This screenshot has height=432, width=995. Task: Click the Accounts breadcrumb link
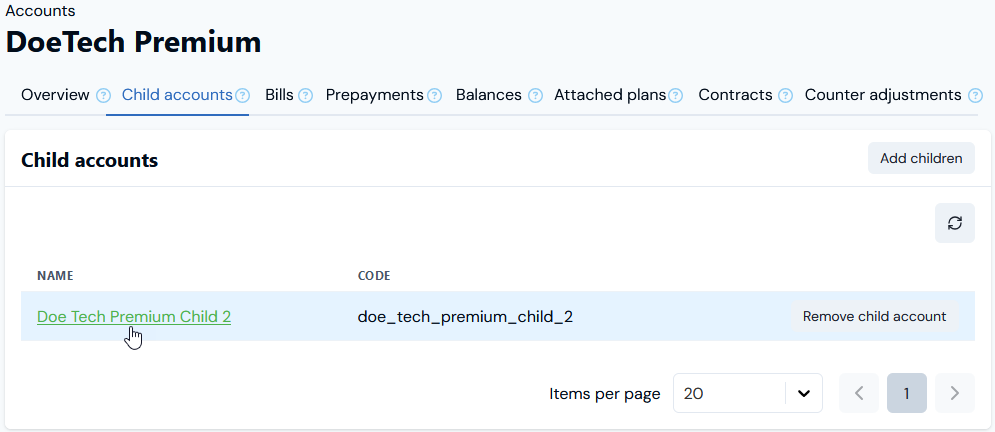tap(40, 11)
